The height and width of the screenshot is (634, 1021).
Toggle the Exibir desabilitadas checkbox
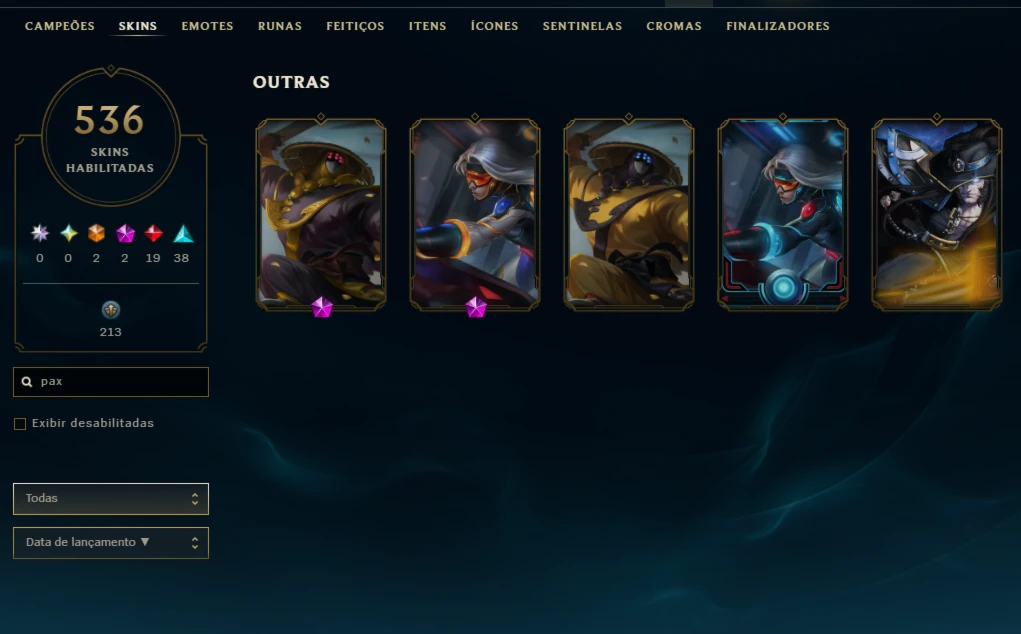(20, 424)
